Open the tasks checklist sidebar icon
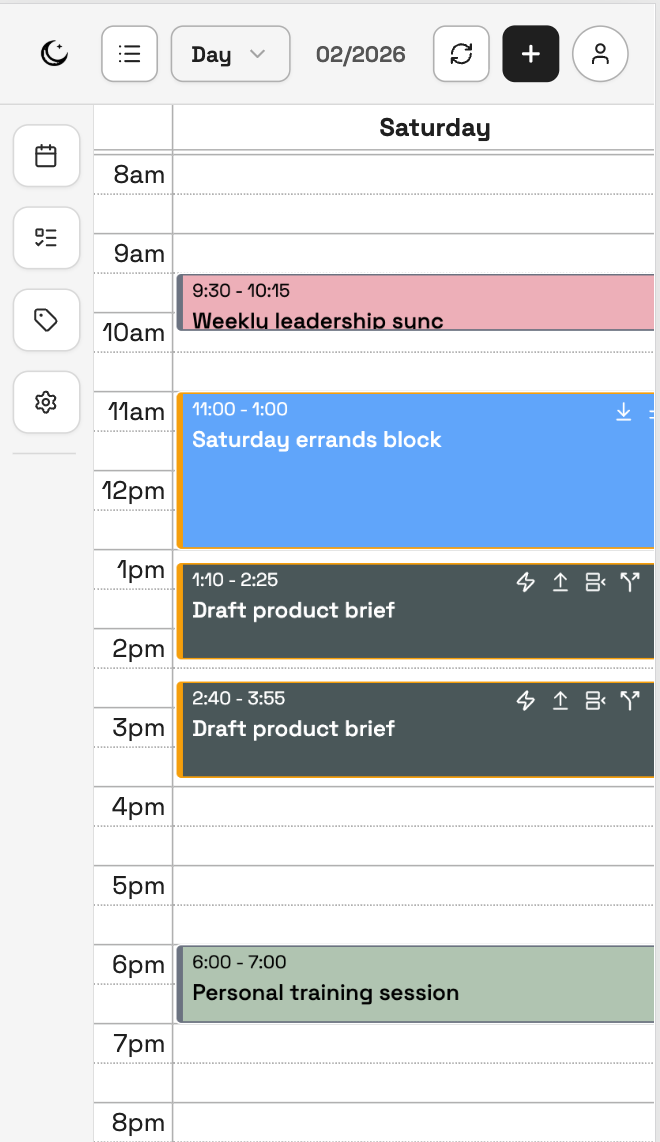Screen dimensions: 660x1142 46,238
